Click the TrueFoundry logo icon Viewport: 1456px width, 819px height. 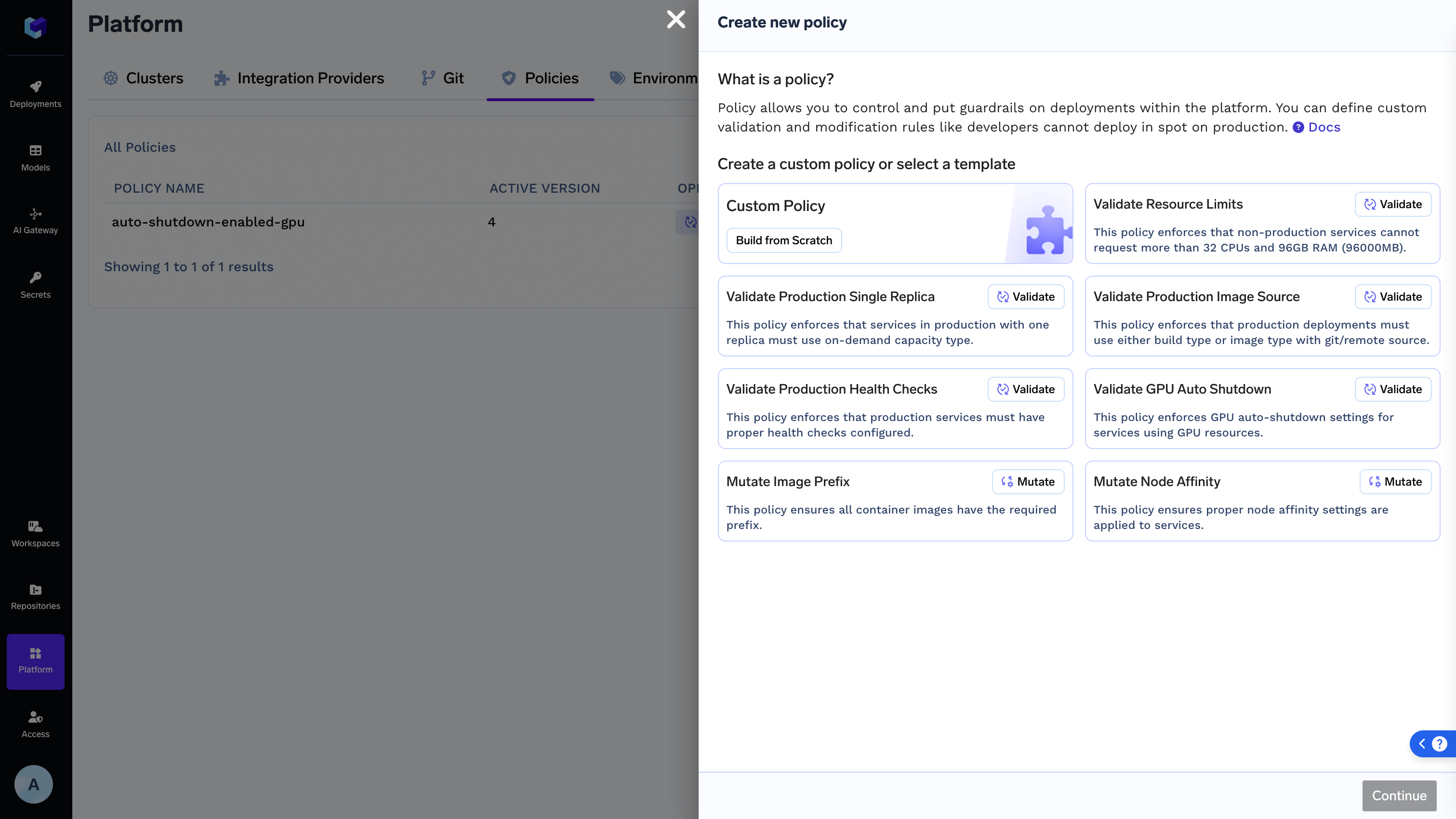click(x=35, y=27)
